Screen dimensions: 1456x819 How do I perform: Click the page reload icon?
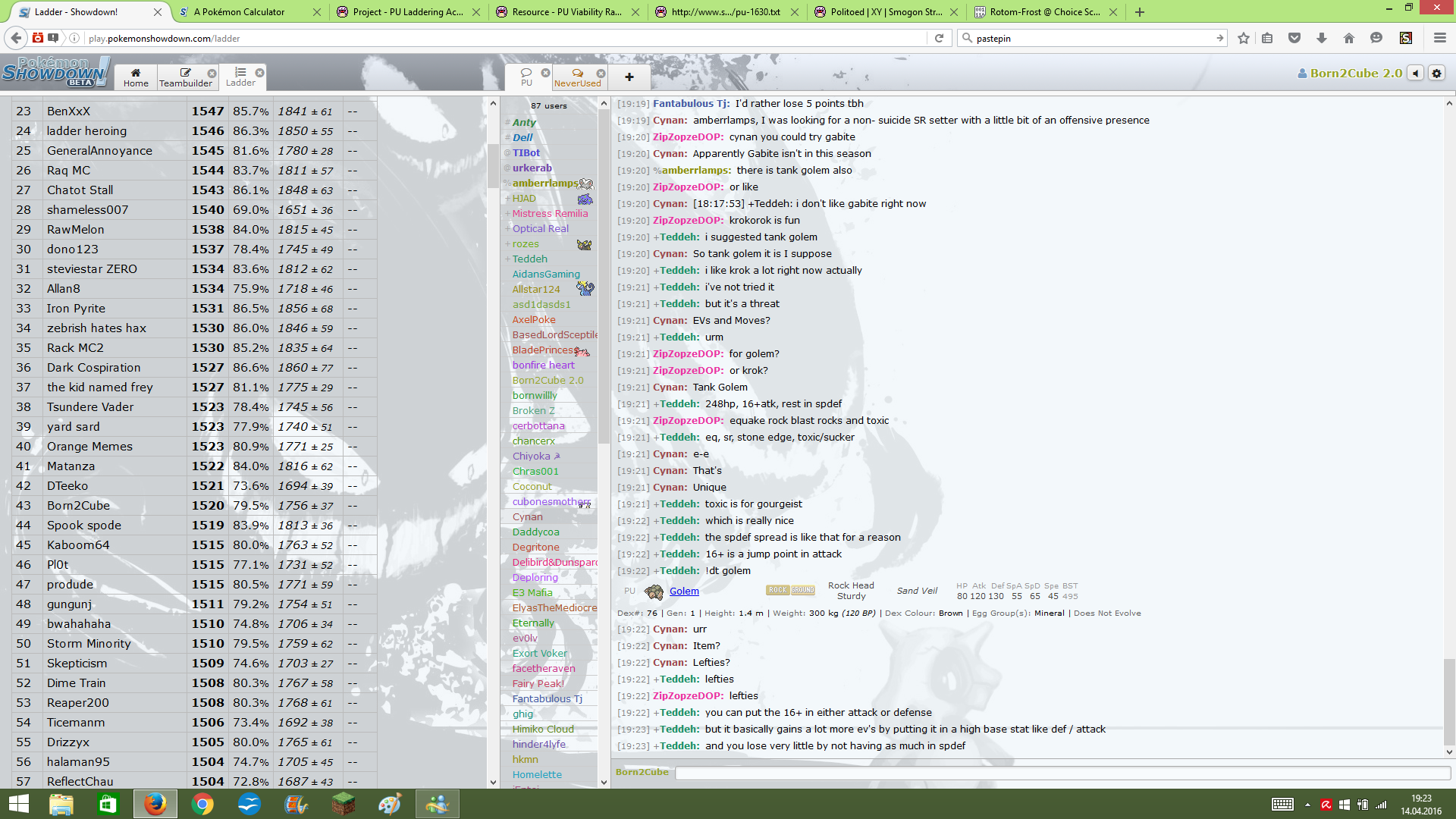pos(939,38)
